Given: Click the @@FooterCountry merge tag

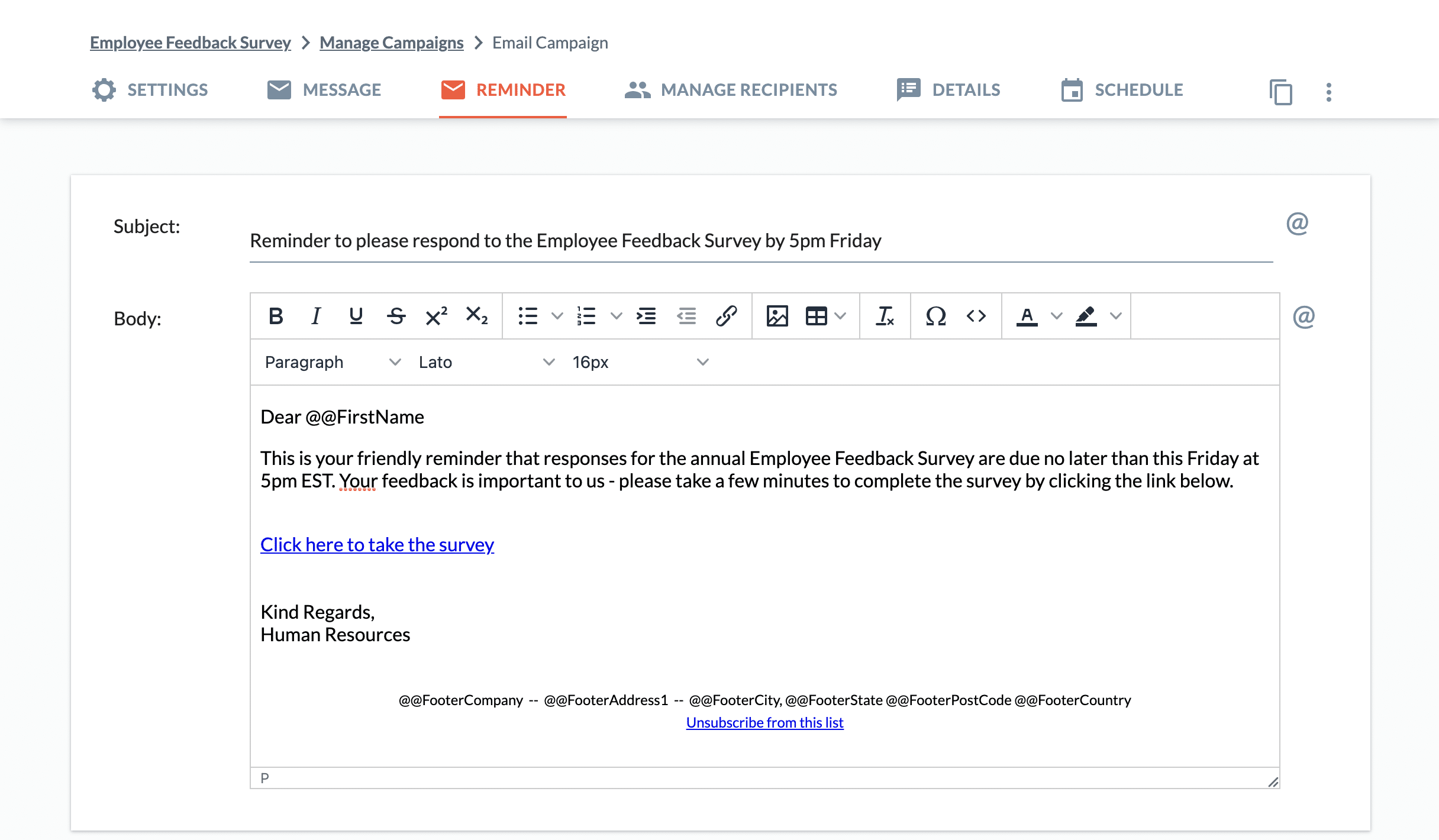Looking at the screenshot, I should click(1073, 700).
